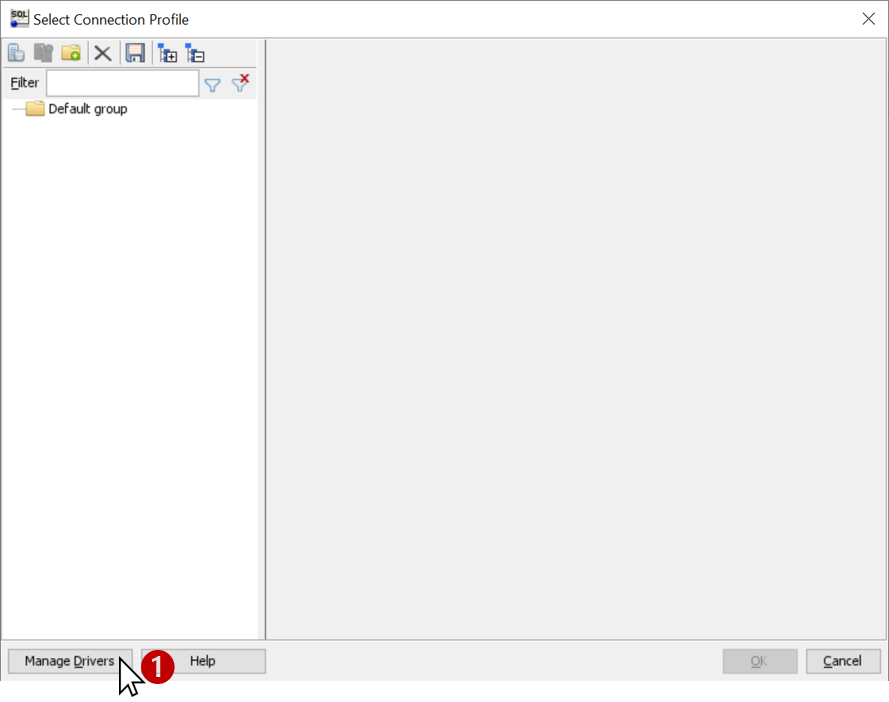Save the connection profiles
Viewport: 889px width, 702px height.
(135, 53)
